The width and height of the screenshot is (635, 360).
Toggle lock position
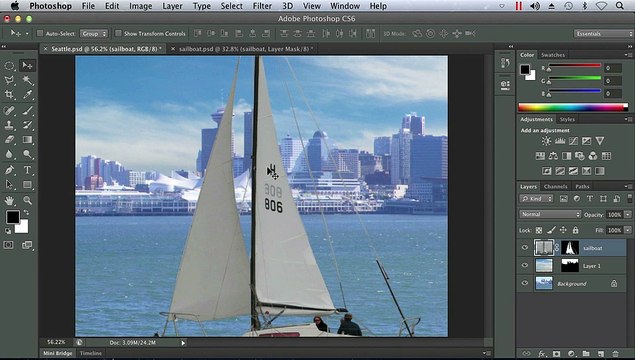(563, 230)
